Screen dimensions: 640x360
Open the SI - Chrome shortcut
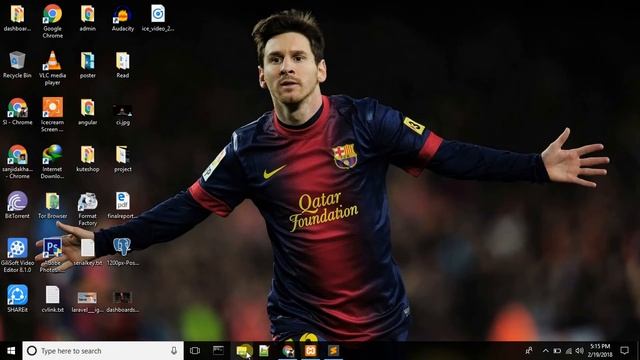(x=17, y=112)
